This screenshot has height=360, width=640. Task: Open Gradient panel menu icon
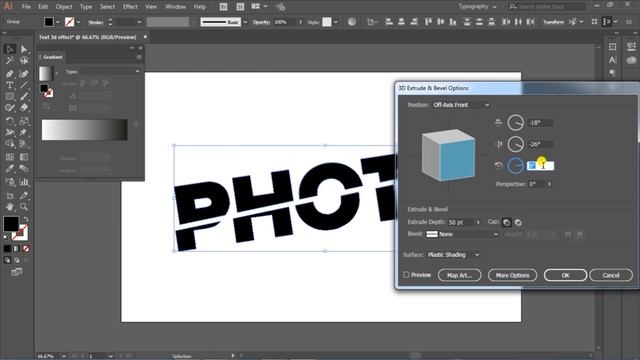tap(139, 57)
